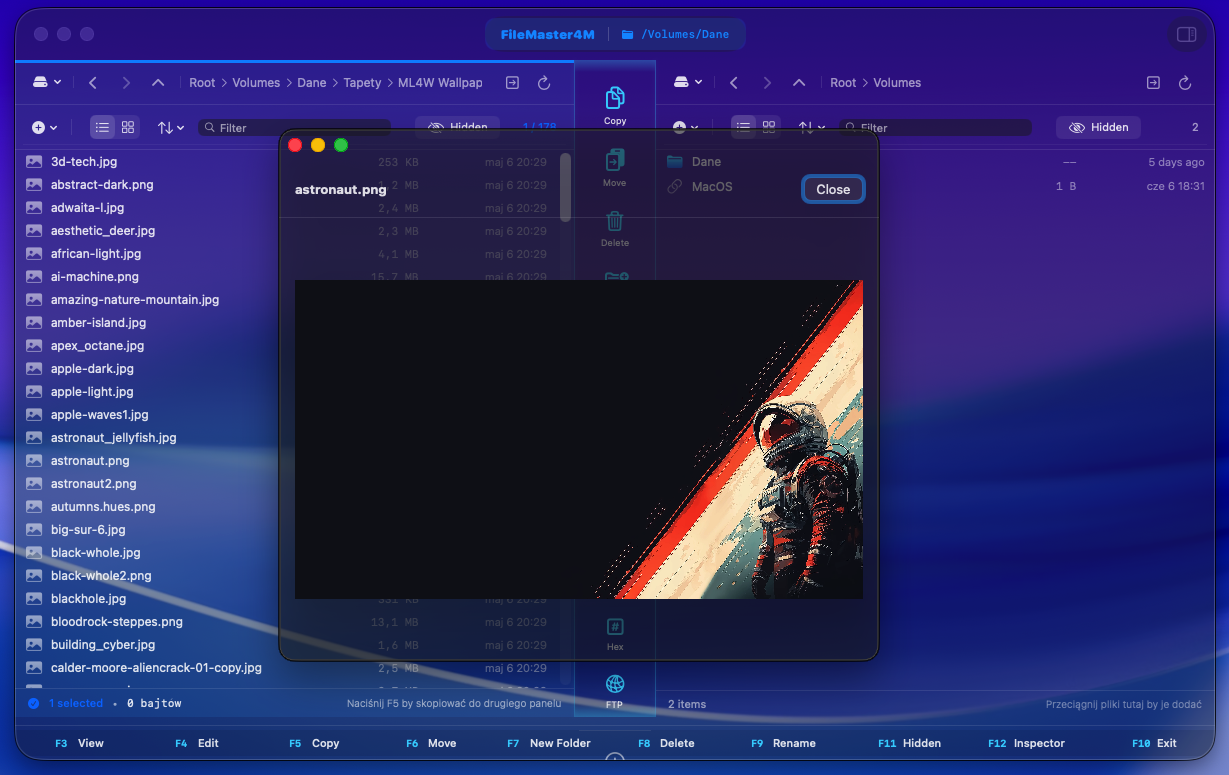This screenshot has width=1229, height=775.
Task: Go up one folder in the right panel
Action: (x=799, y=83)
